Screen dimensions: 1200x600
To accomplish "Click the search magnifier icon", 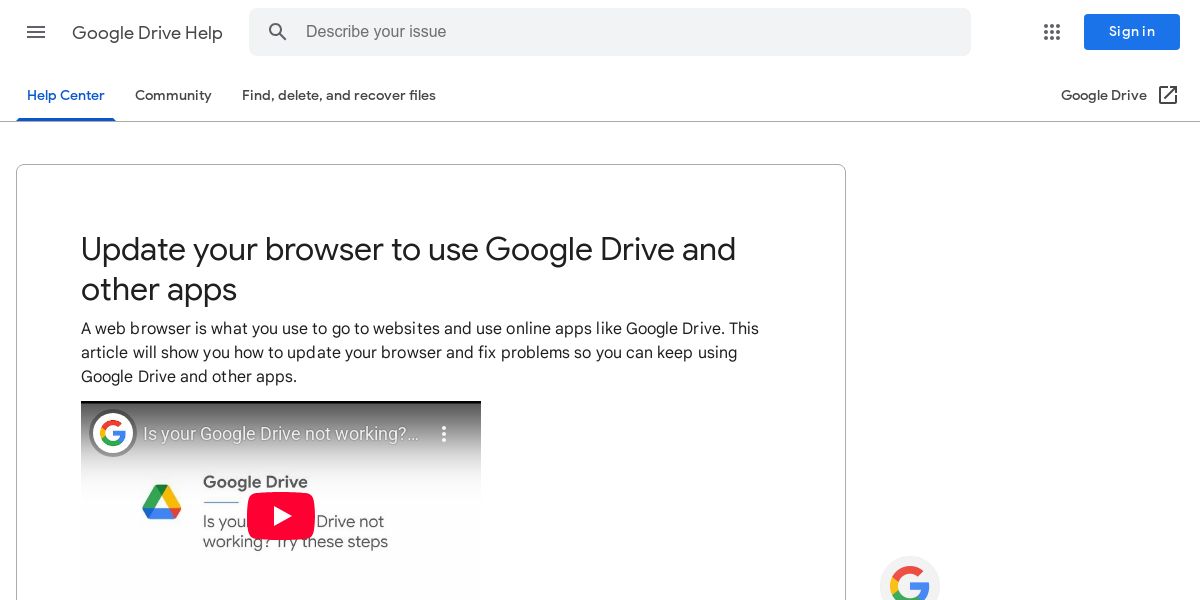I will point(278,32).
